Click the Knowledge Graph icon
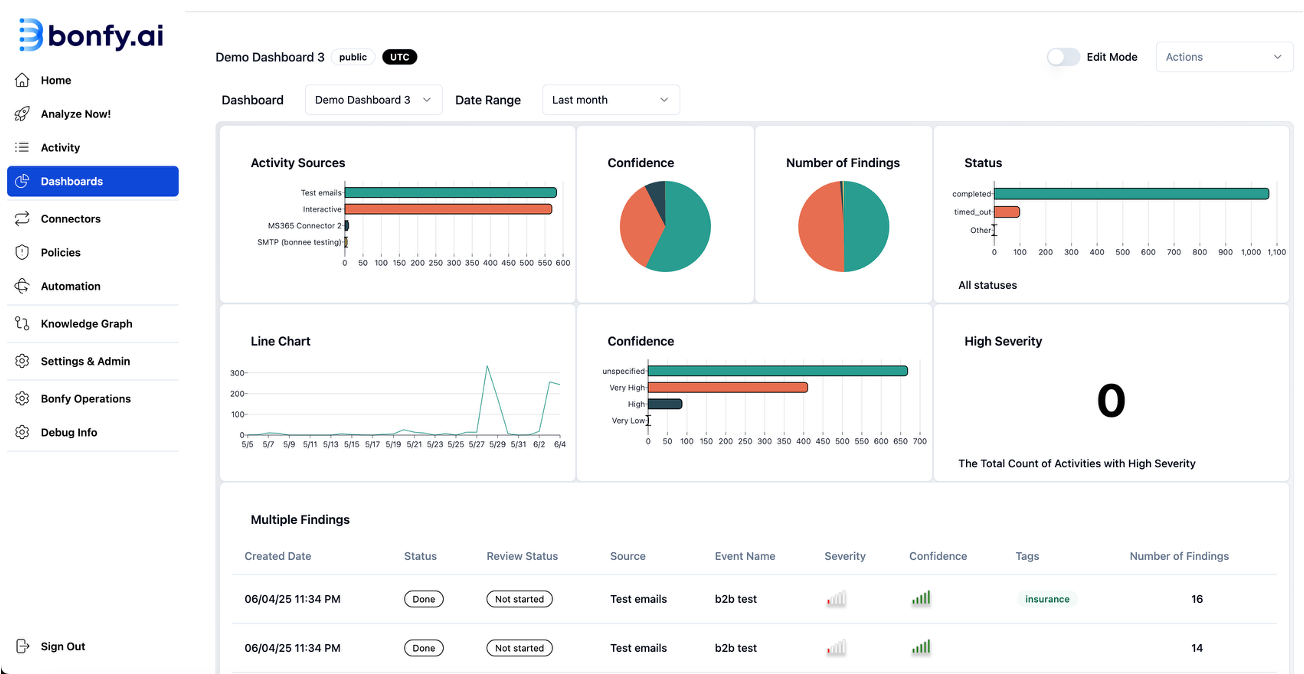 [x=22, y=324]
